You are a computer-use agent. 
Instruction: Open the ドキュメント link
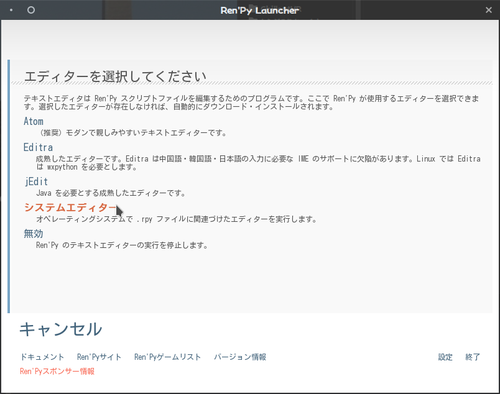click(x=42, y=357)
